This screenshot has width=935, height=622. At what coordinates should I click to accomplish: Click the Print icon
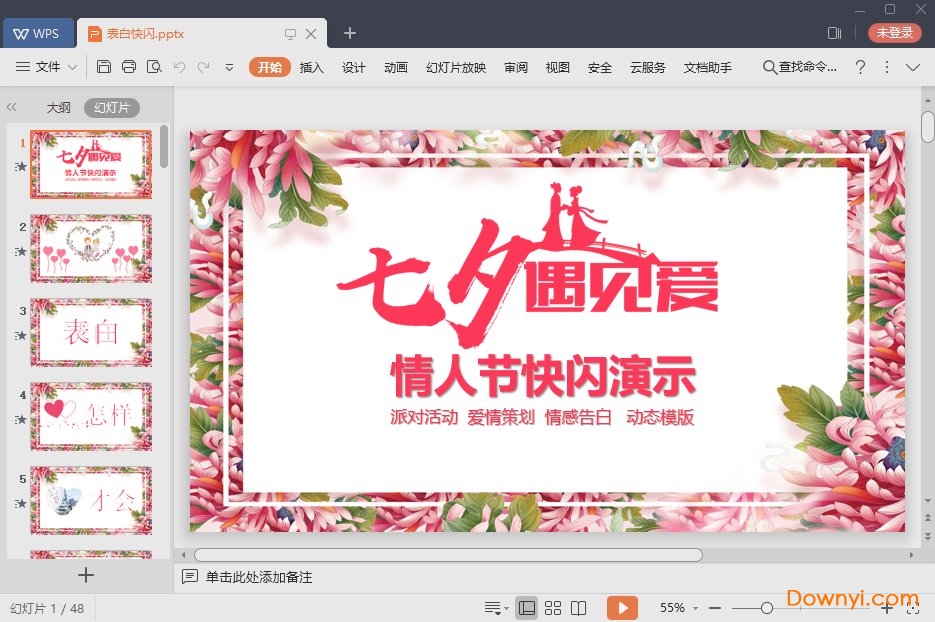129,67
